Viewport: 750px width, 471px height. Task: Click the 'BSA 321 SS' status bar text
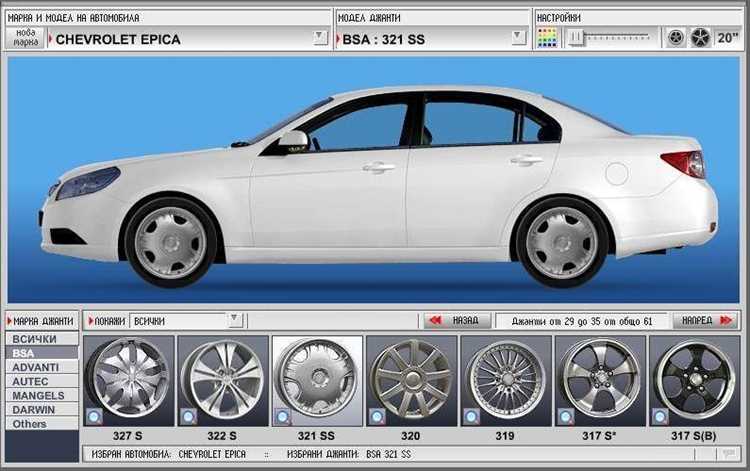coord(388,454)
